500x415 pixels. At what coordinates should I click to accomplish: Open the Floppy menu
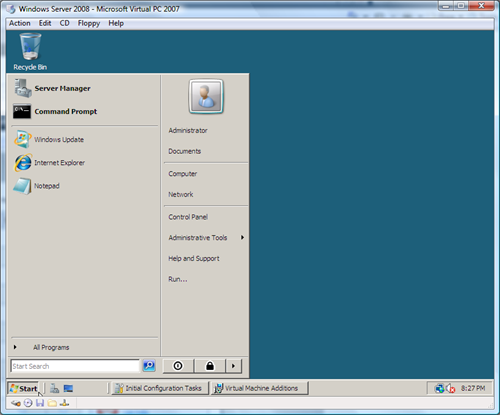(89, 23)
